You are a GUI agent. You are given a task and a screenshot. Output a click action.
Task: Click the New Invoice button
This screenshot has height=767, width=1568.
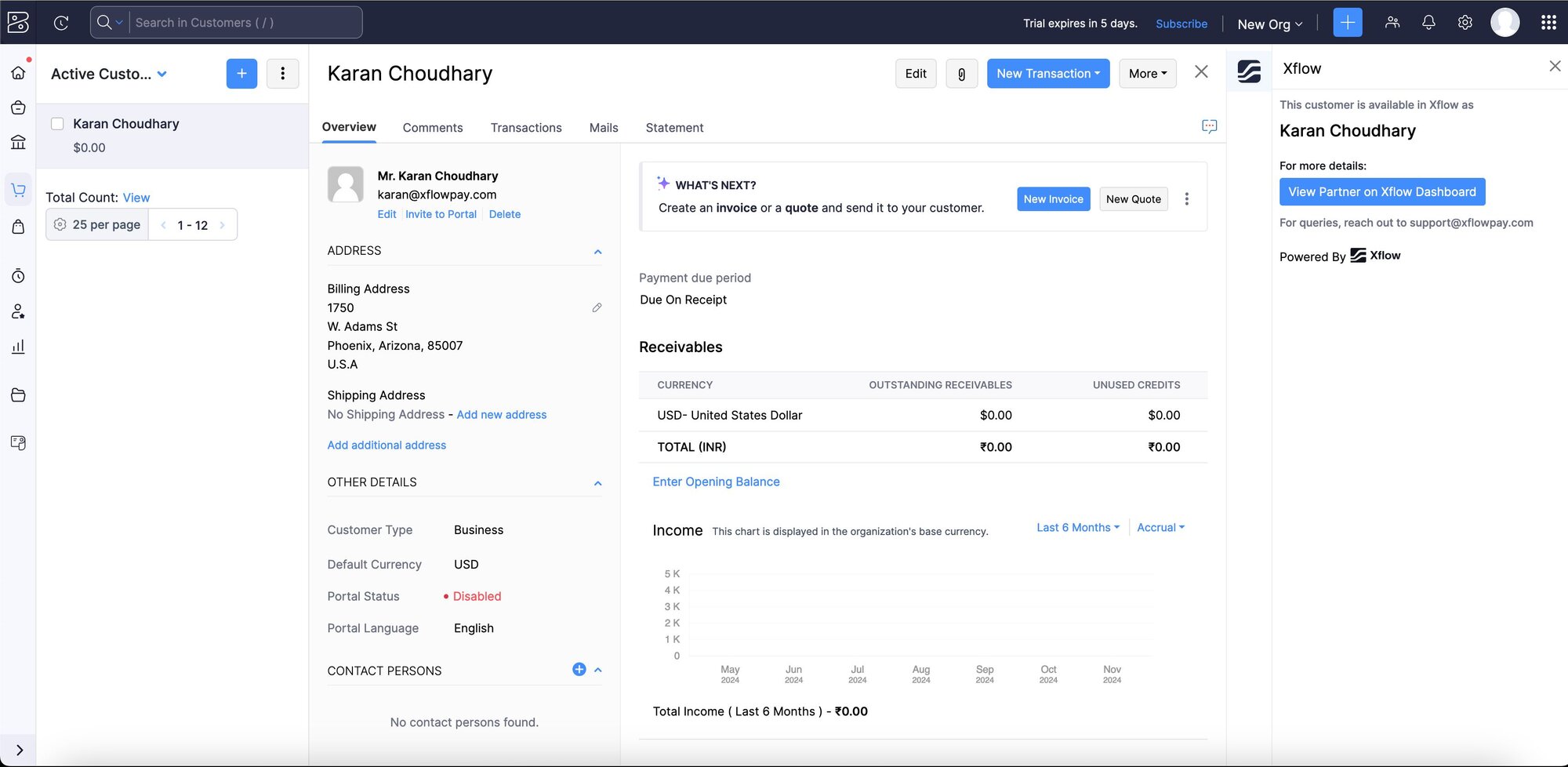click(x=1053, y=199)
